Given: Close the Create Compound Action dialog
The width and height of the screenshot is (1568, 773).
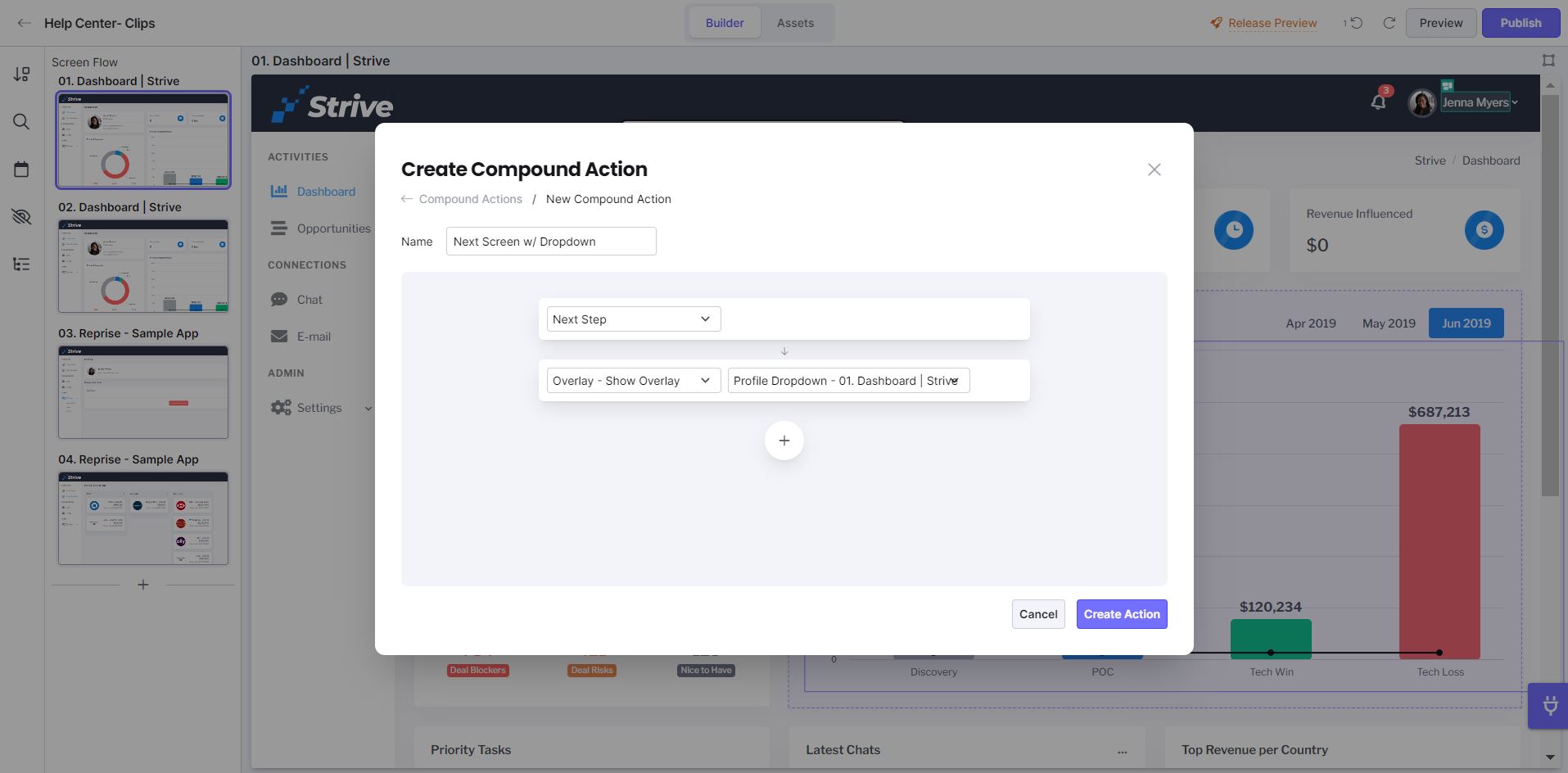Looking at the screenshot, I should 1154,170.
